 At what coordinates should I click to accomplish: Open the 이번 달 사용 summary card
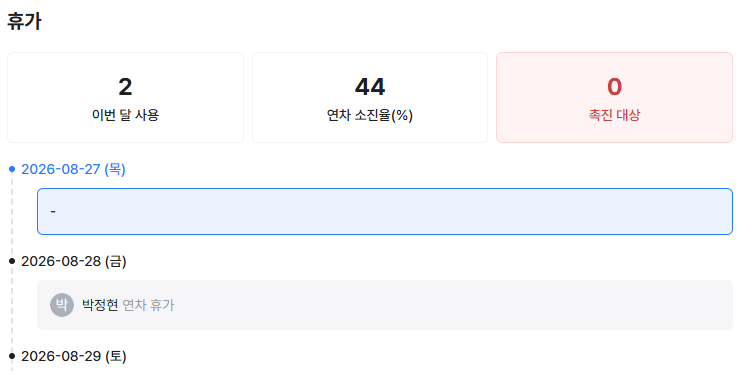[126, 98]
